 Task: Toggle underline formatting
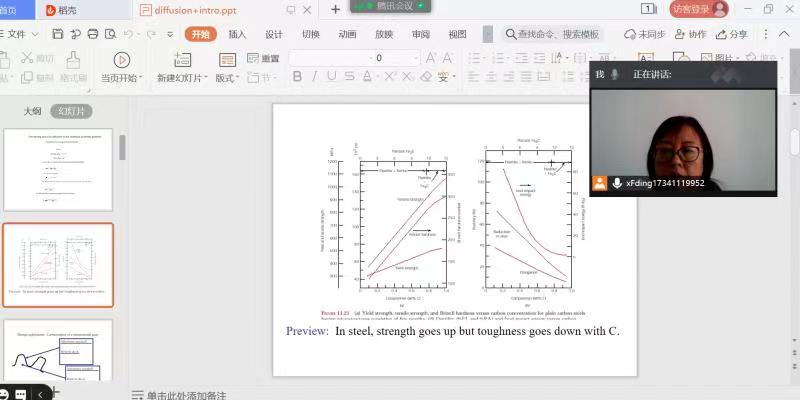point(332,77)
